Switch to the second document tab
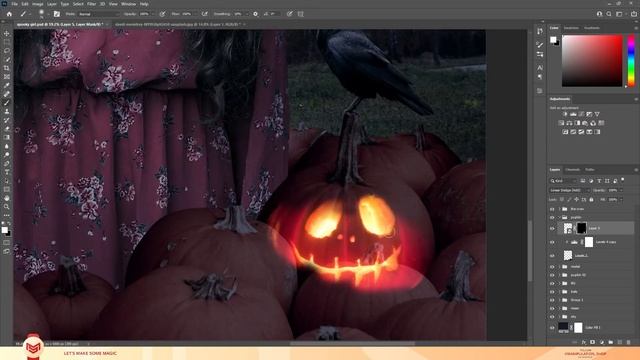This screenshot has width=640, height=360. [x=177, y=24]
